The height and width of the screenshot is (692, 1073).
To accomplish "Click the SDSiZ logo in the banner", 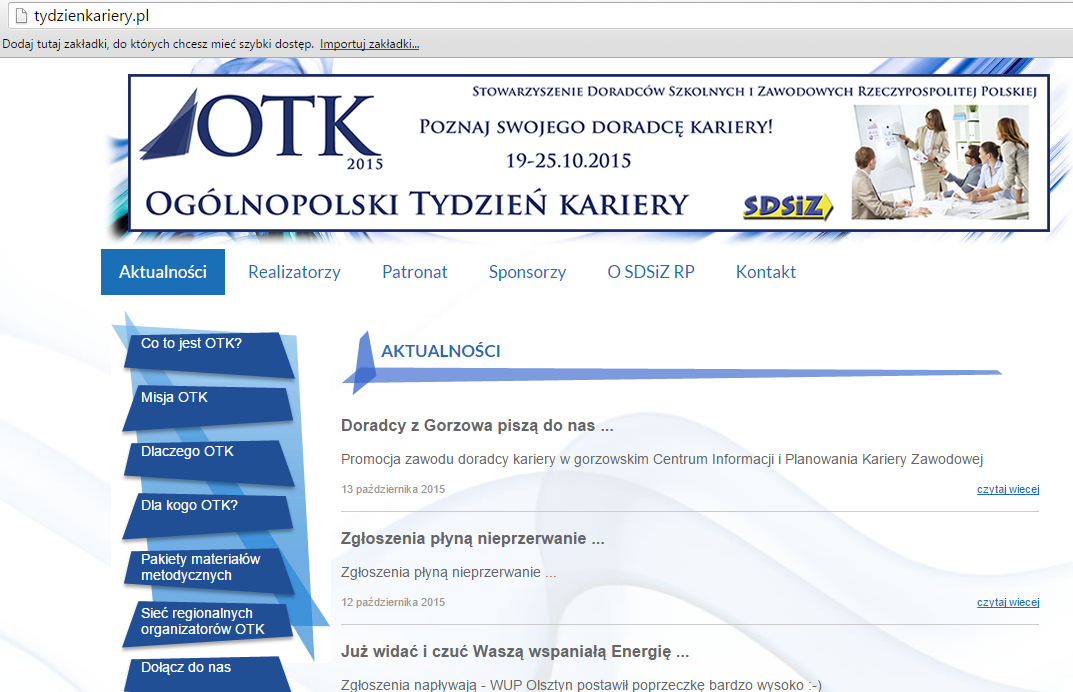I will click(788, 206).
